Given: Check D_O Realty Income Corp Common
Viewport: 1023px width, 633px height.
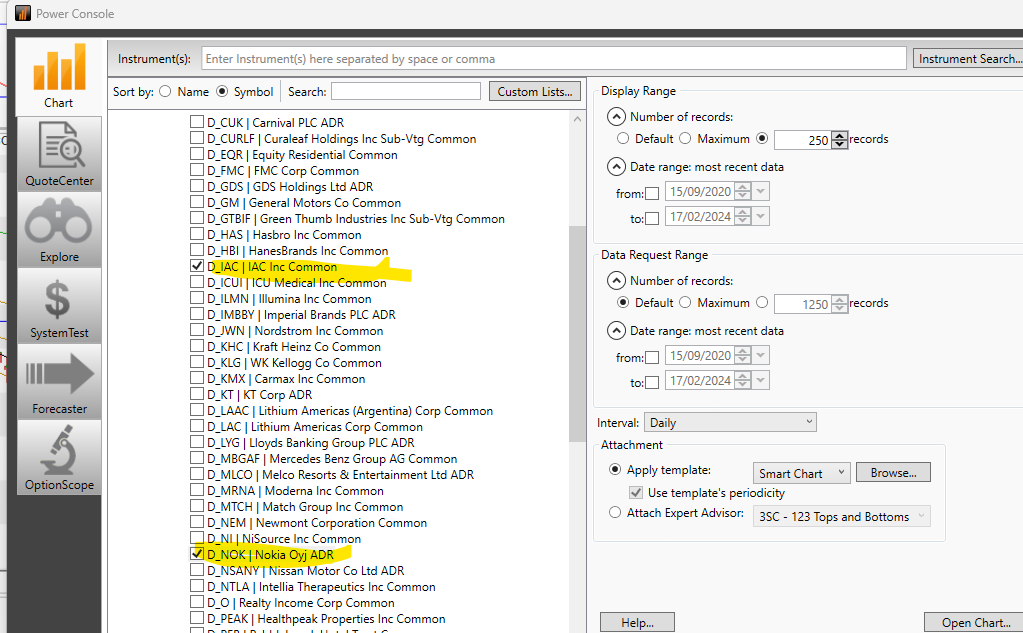Looking at the screenshot, I should [196, 602].
